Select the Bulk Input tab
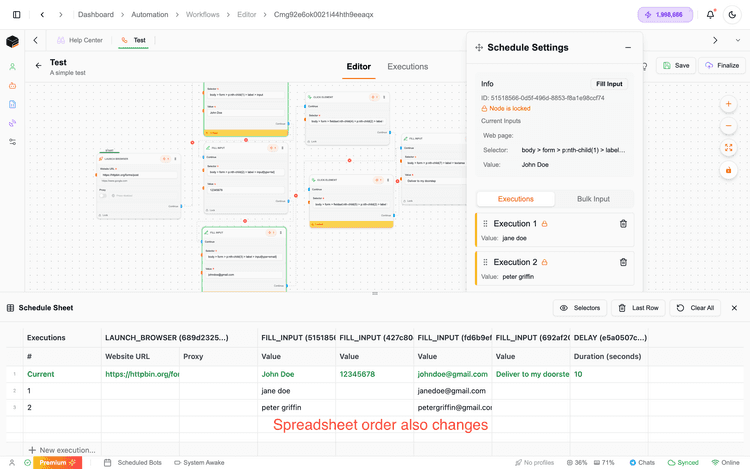Image resolution: width=750 pixels, height=469 pixels. [593, 199]
